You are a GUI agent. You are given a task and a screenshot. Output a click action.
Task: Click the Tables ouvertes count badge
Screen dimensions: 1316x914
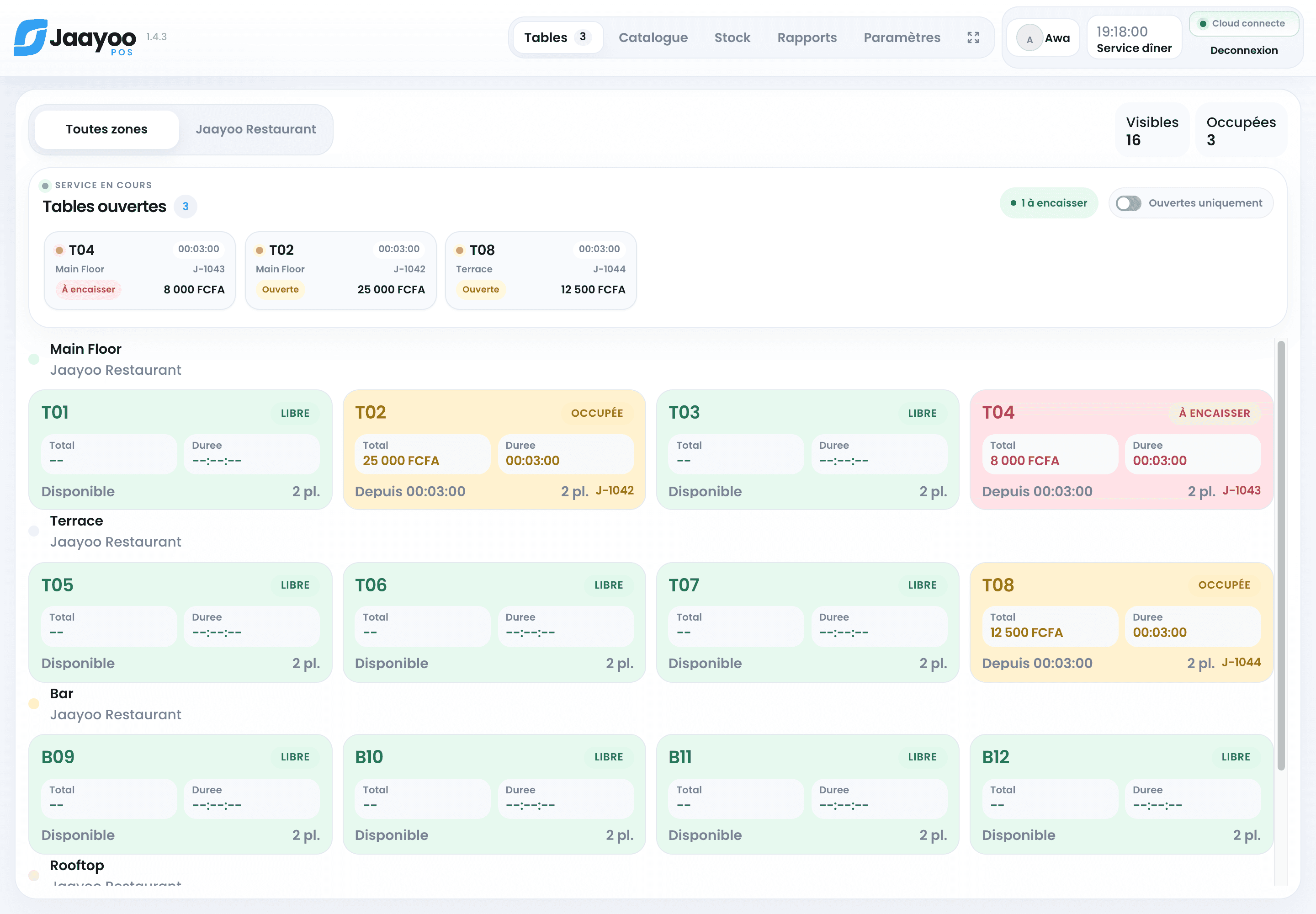click(185, 207)
